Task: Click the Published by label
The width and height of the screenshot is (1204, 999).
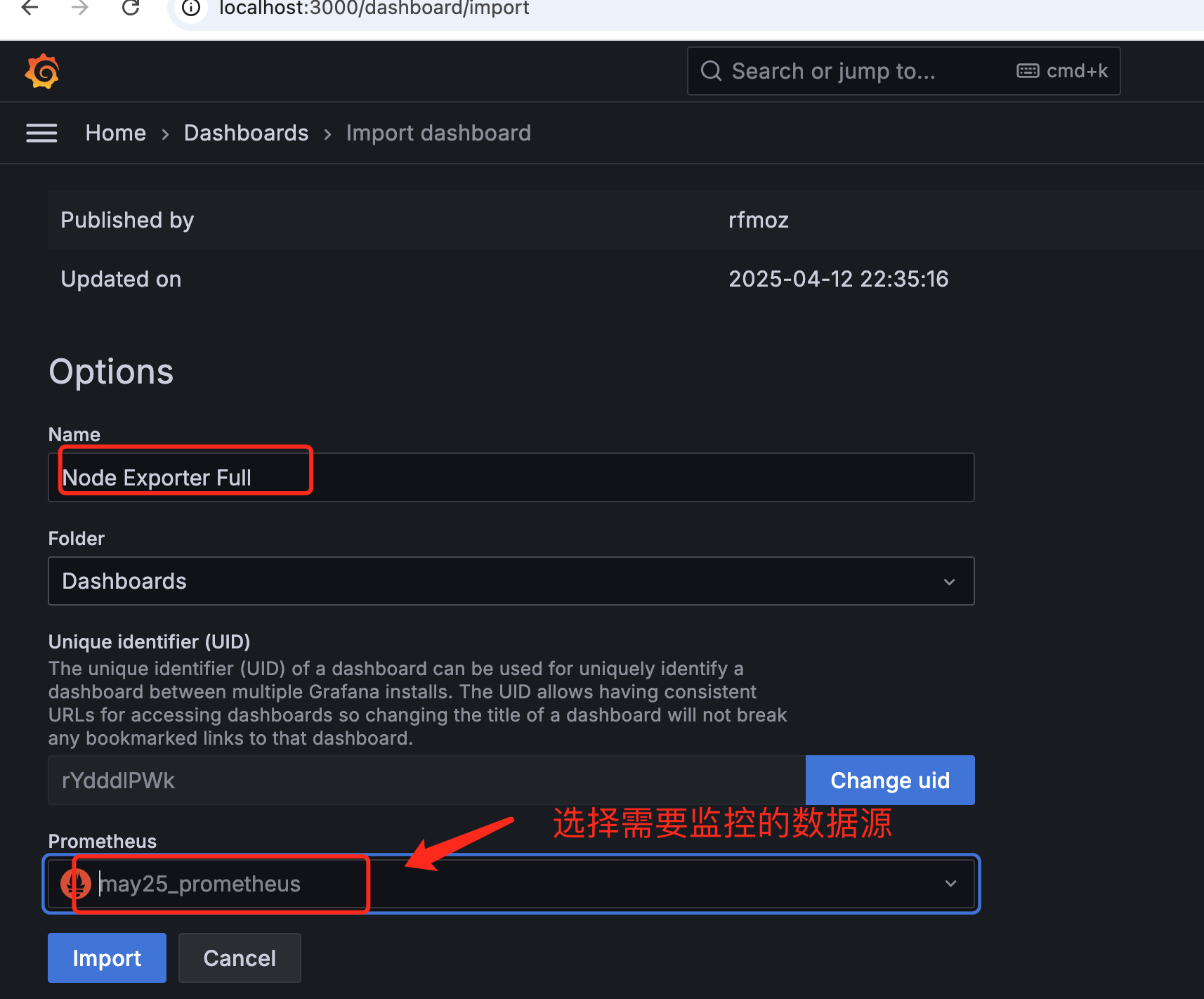Action: (127, 220)
